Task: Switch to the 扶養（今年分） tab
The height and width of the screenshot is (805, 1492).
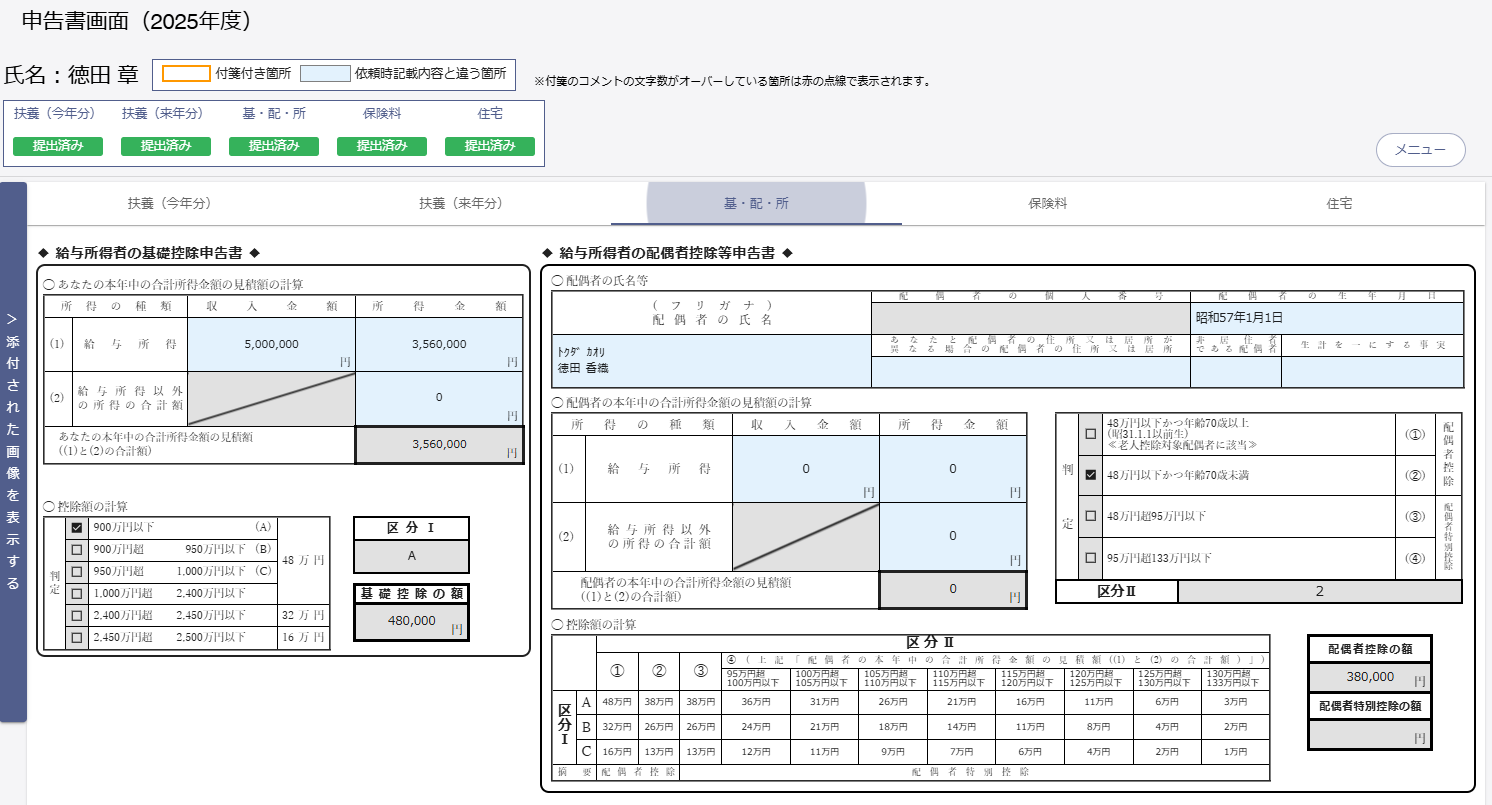Action: click(170, 203)
